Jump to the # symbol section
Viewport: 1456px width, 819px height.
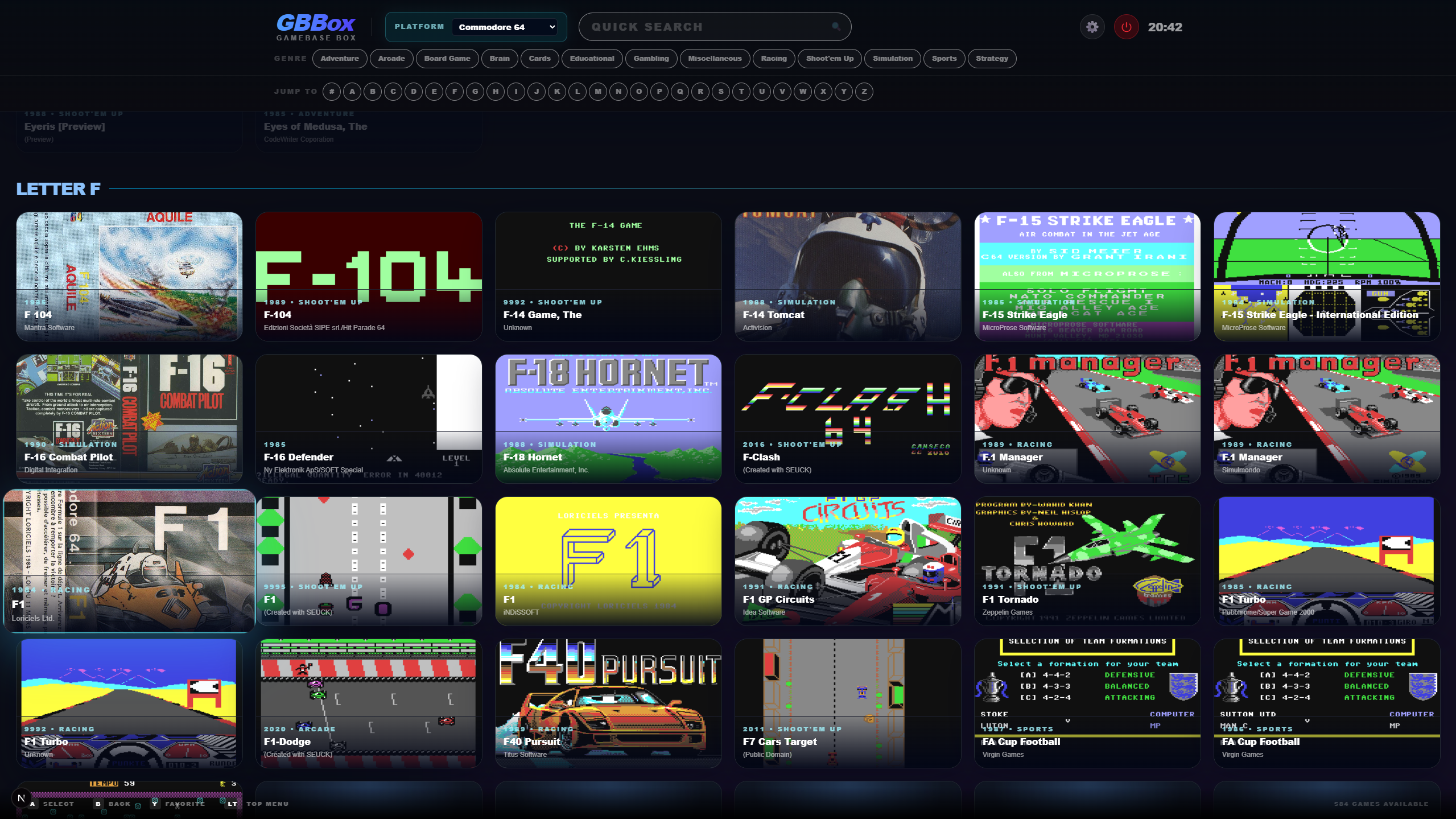[332, 92]
